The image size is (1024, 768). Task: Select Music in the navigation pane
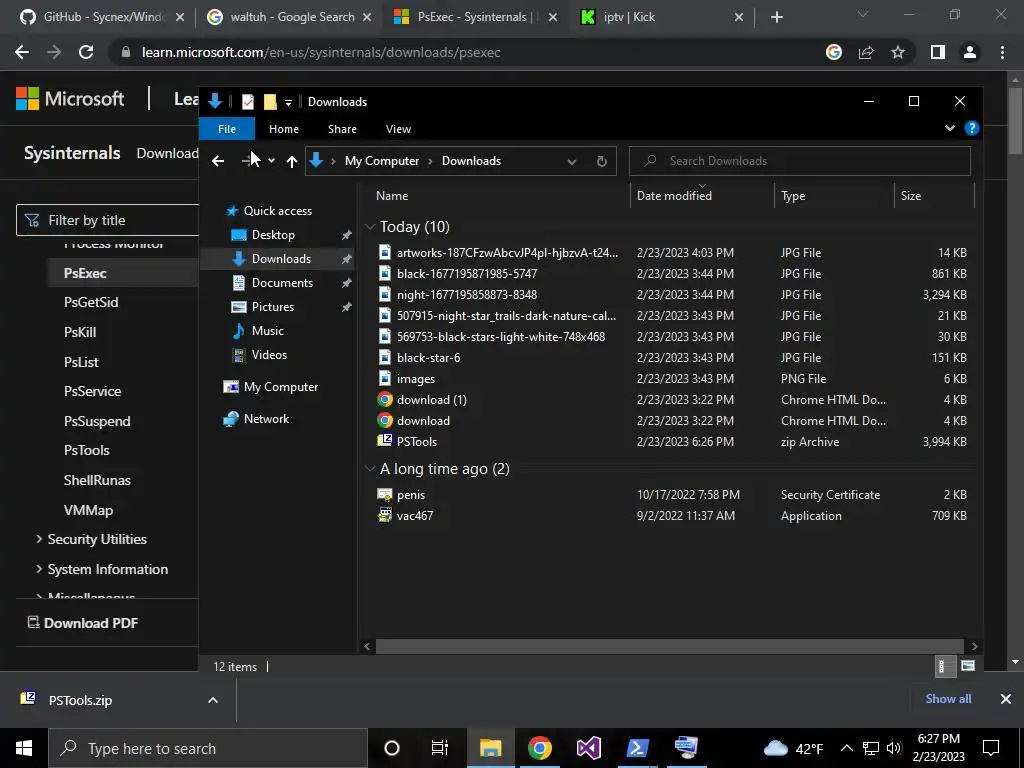[x=268, y=331]
